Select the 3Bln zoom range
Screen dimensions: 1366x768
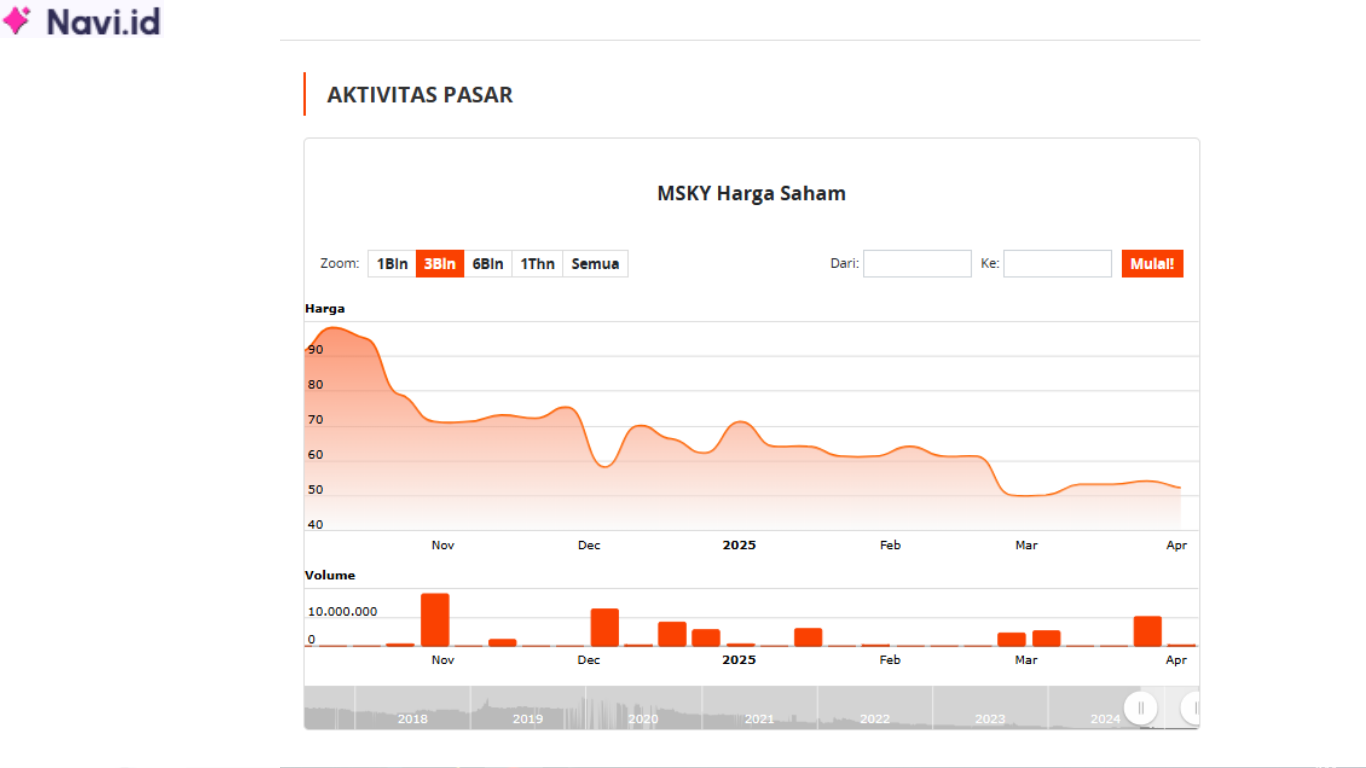(440, 264)
